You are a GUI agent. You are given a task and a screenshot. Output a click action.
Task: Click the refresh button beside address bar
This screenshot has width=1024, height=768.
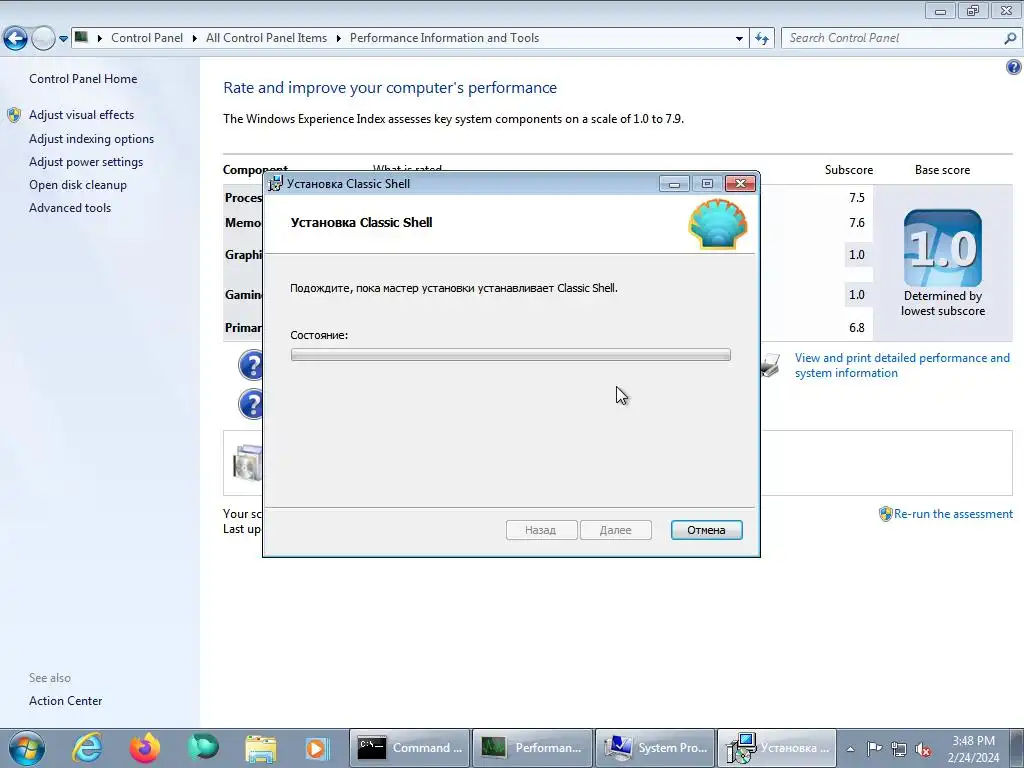pos(762,39)
